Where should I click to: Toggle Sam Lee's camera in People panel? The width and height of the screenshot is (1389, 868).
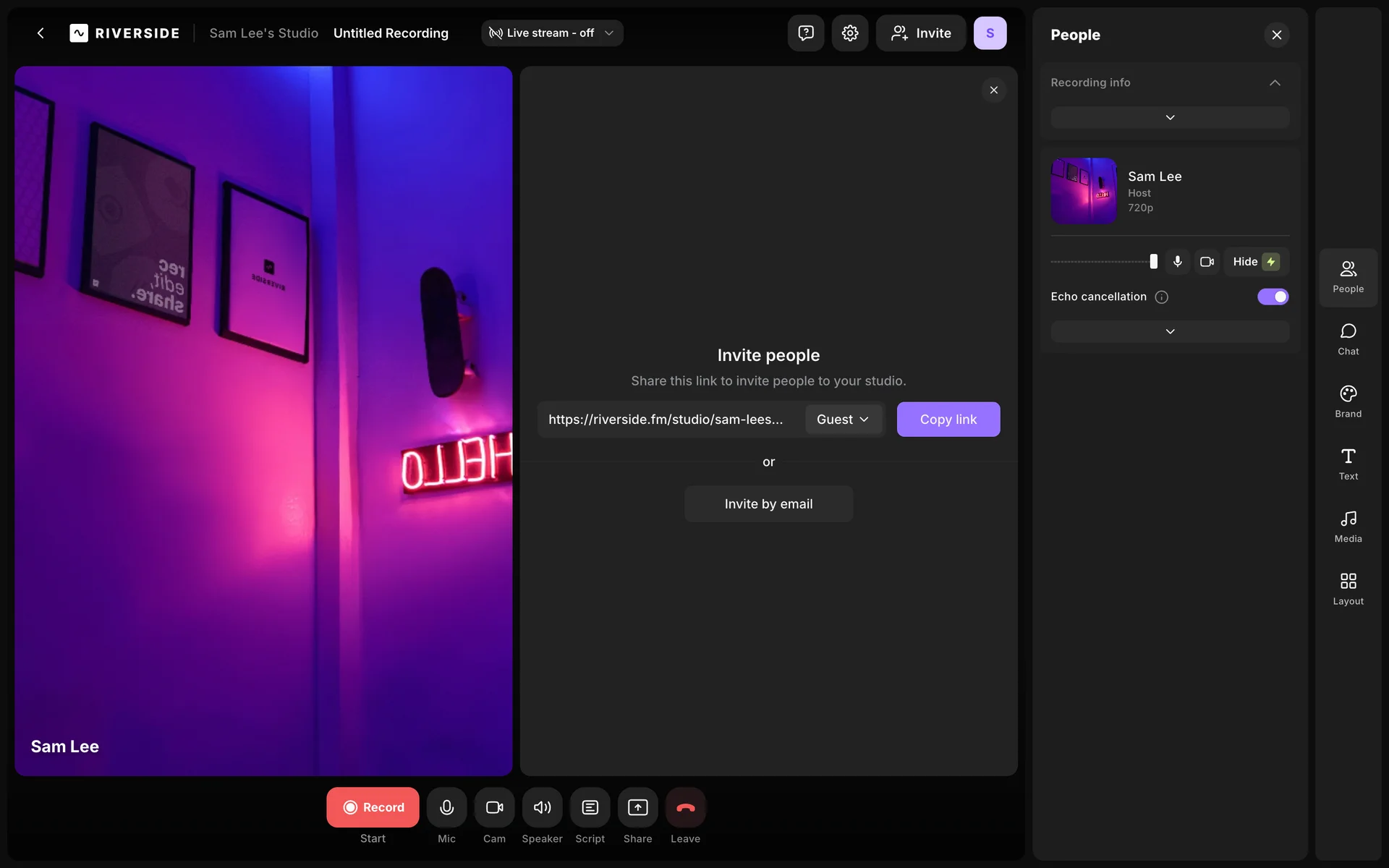[1207, 262]
